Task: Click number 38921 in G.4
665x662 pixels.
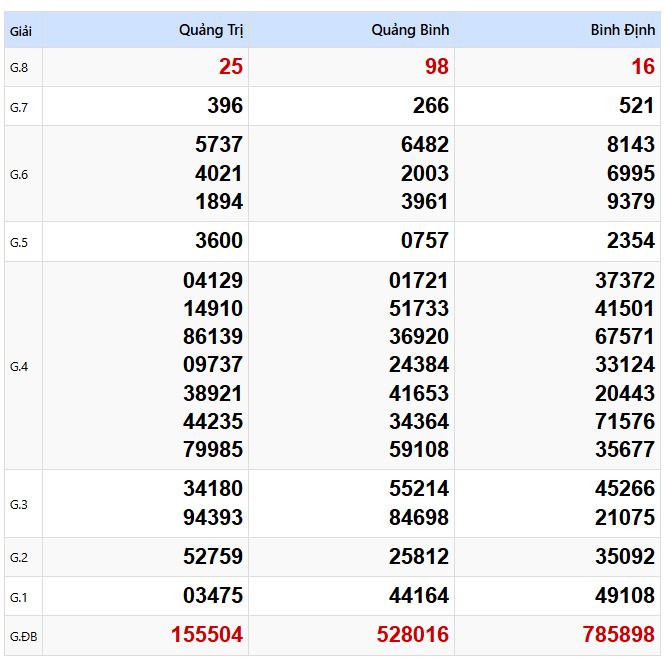Action: tap(213, 393)
